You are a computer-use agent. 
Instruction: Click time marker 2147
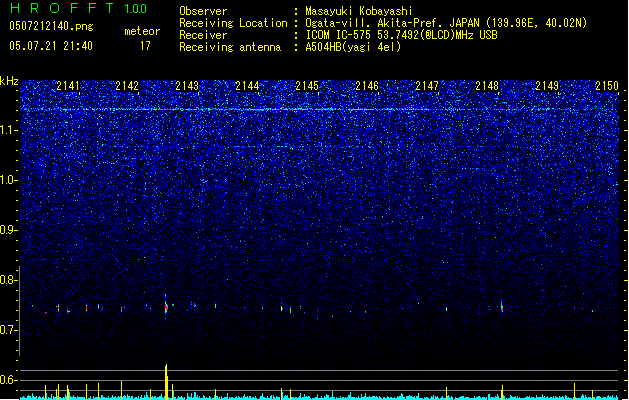tap(427, 86)
